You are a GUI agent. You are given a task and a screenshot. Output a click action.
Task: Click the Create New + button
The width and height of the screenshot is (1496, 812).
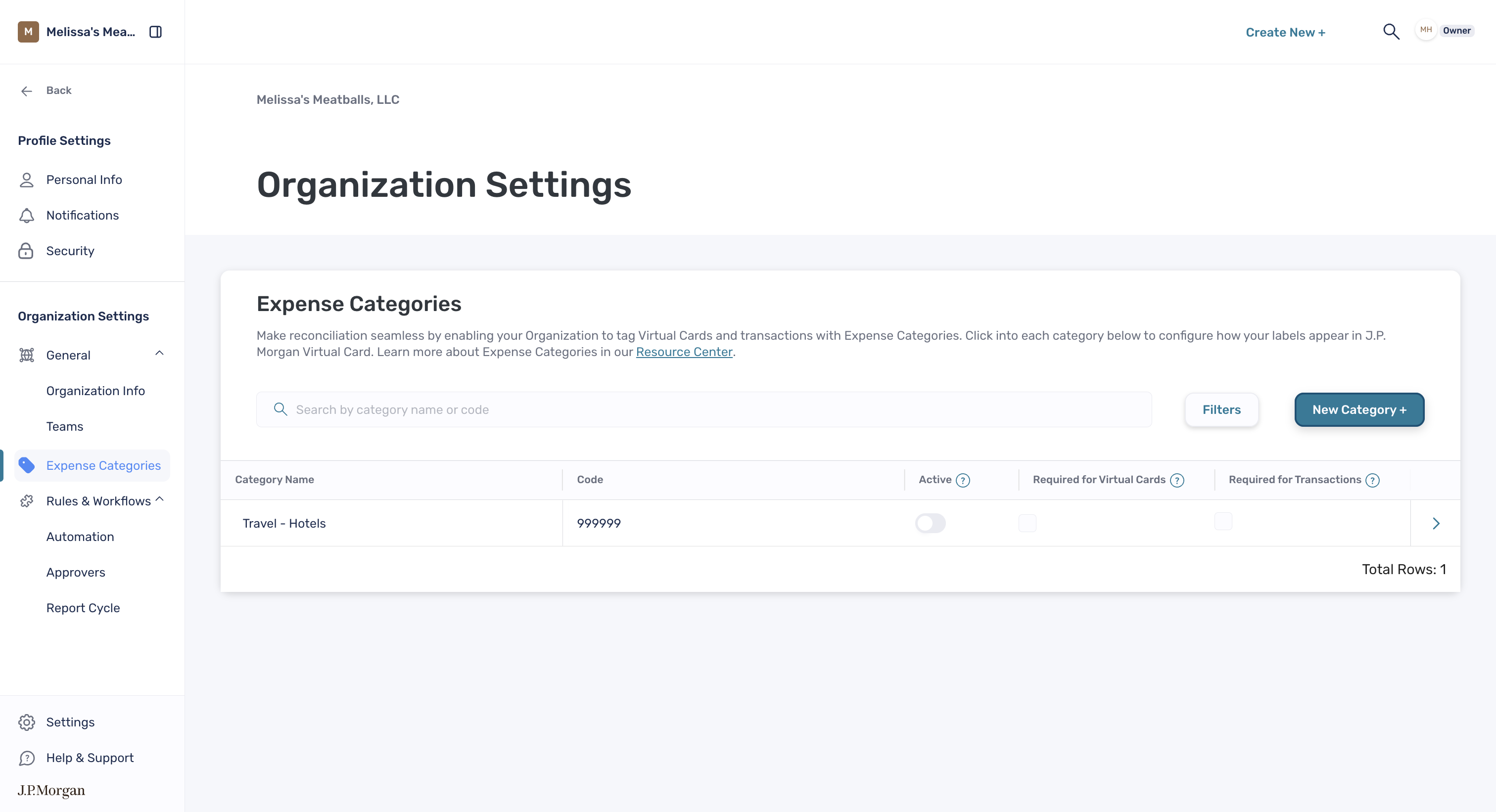(1285, 33)
